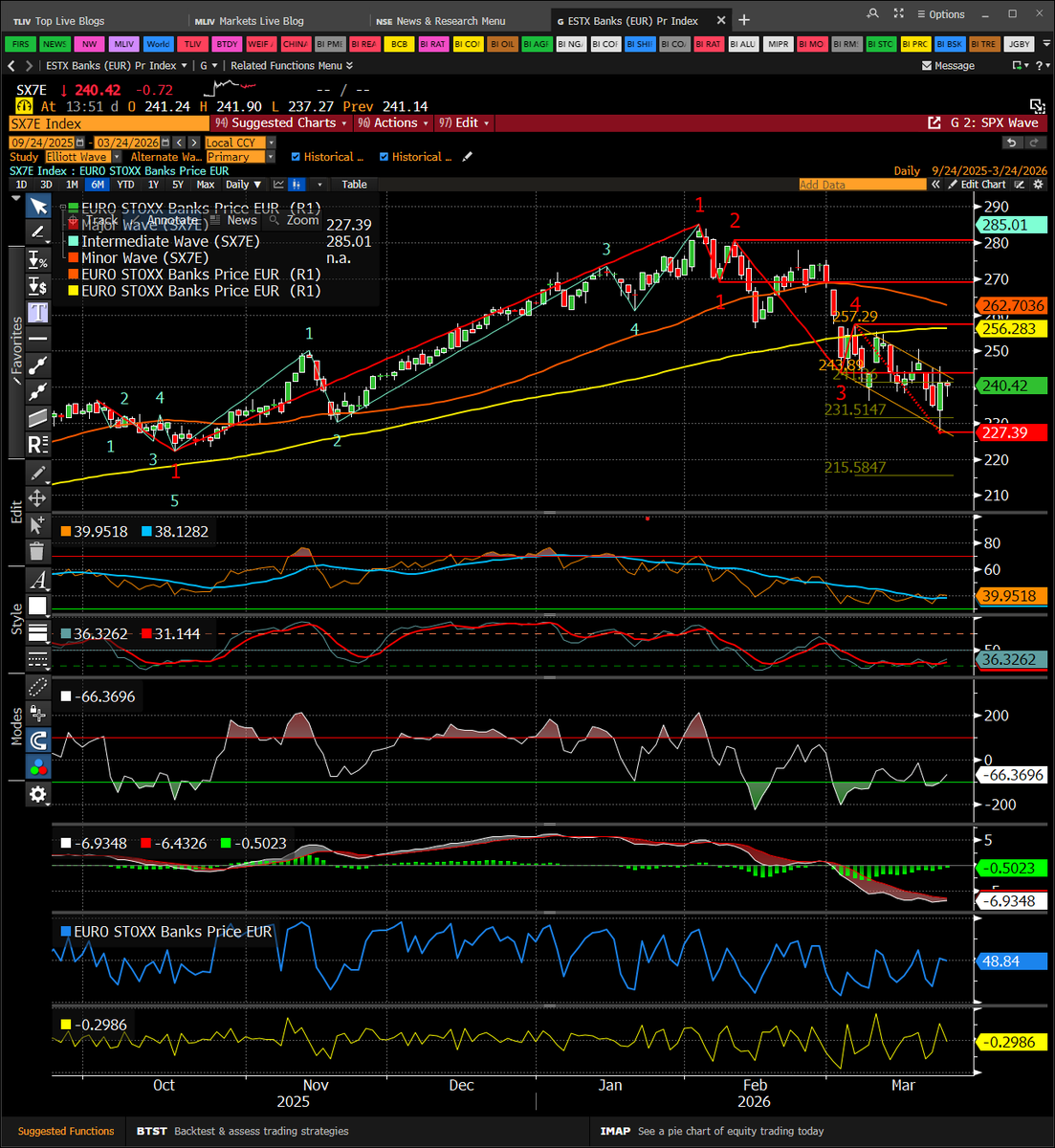Open the white fill color style swatch
Image resolution: width=1055 pixels, height=1148 pixels.
tap(37, 606)
